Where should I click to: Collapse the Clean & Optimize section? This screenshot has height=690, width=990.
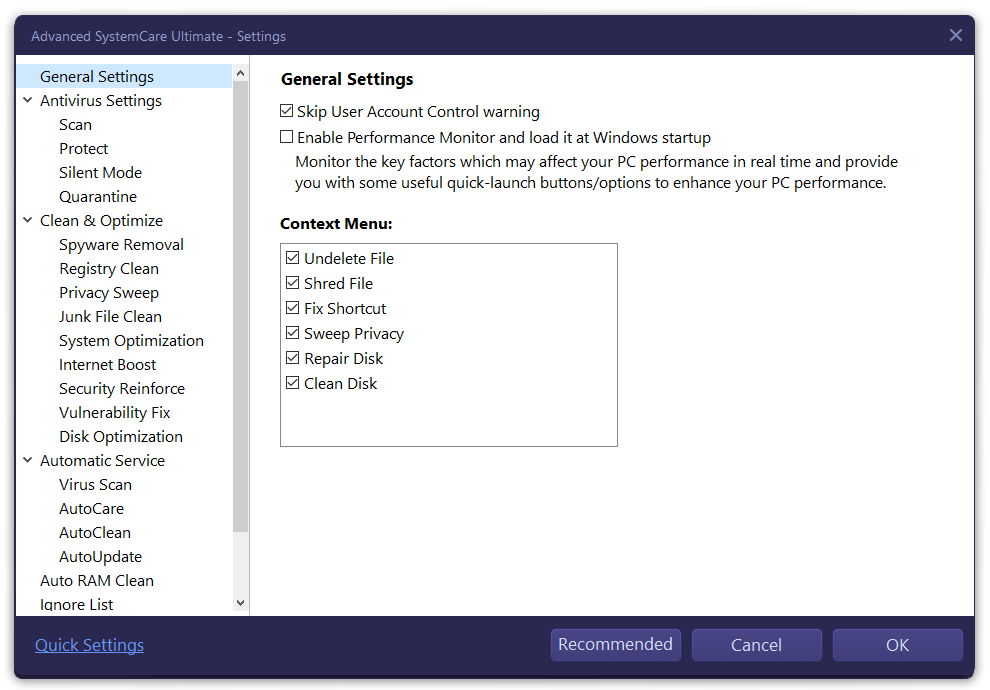pos(27,220)
